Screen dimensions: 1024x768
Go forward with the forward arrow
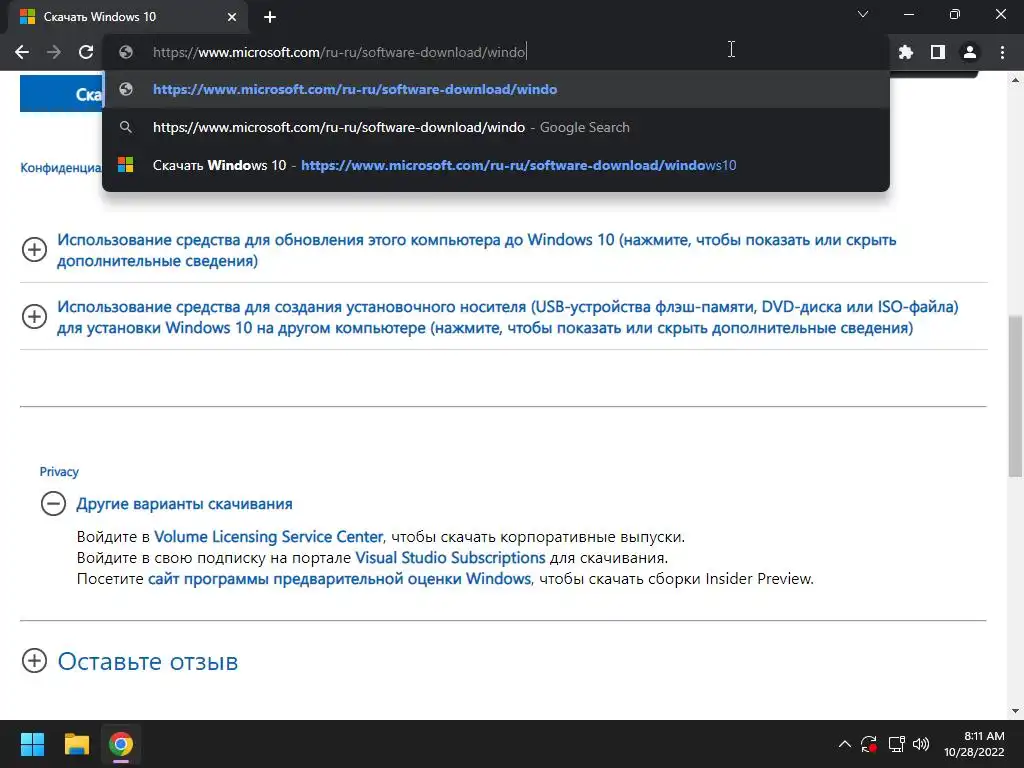coord(54,52)
